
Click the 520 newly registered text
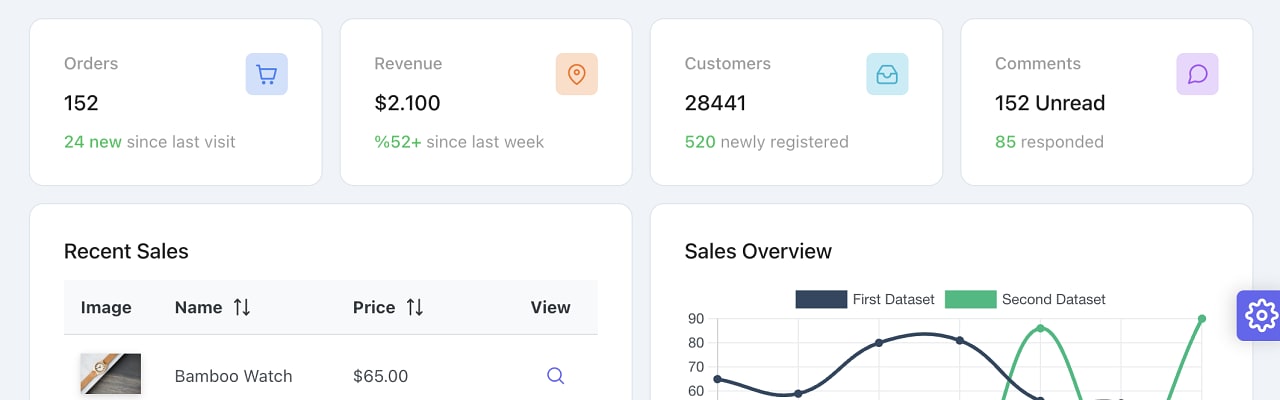click(x=766, y=142)
